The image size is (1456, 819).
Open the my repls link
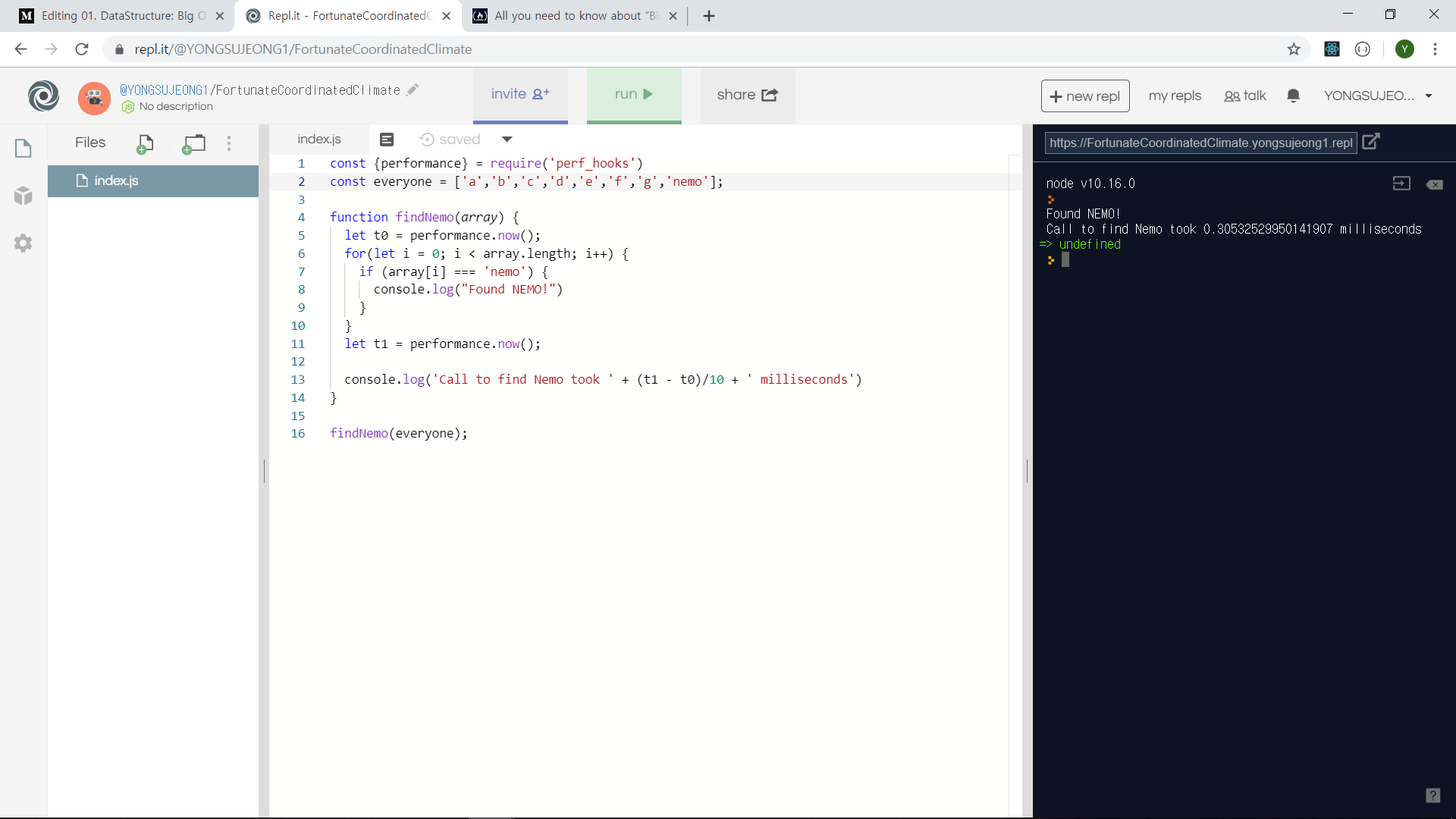1175,96
